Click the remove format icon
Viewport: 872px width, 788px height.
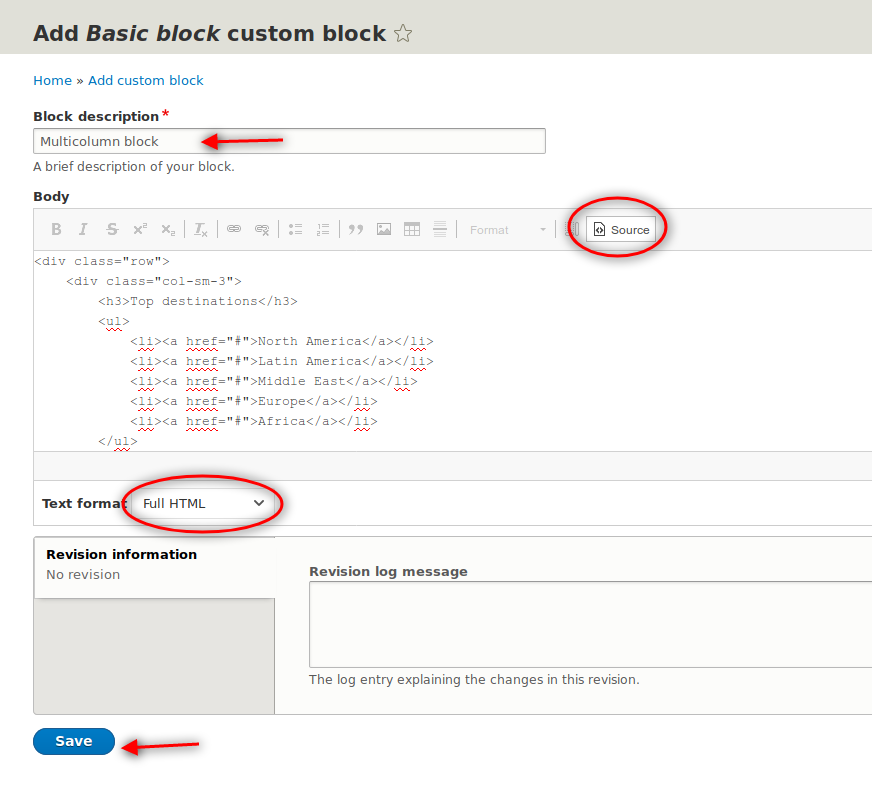click(201, 229)
